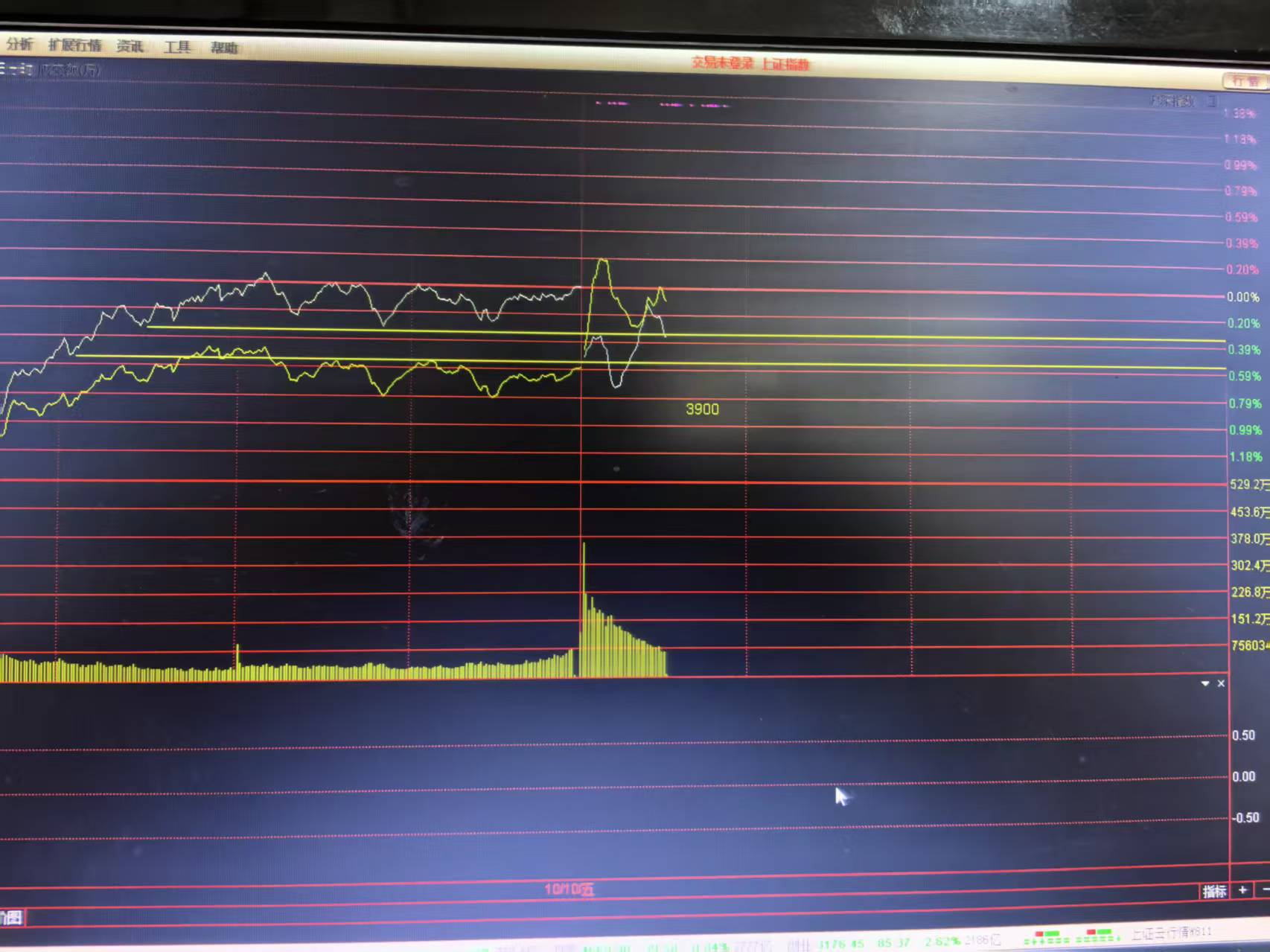Click the 10/10/五 date label

pos(569,889)
